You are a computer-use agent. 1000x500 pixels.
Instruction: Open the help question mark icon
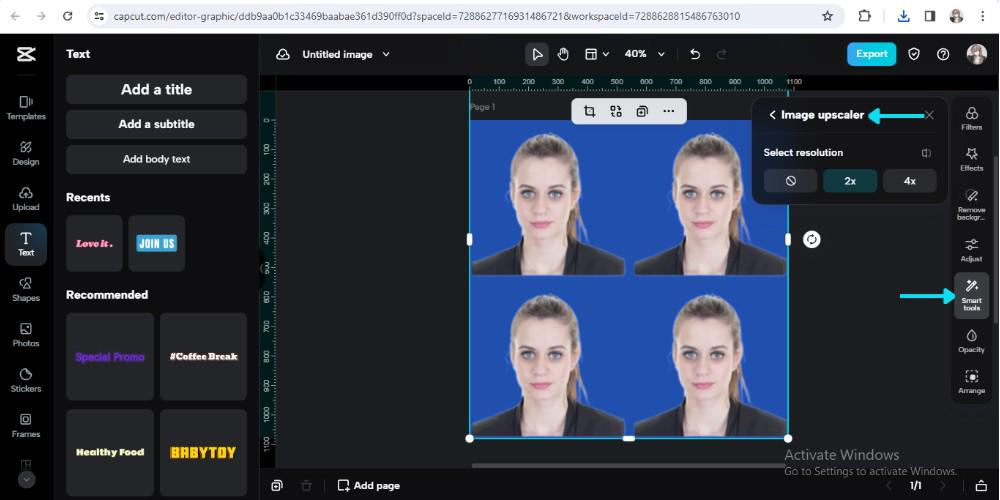pos(943,54)
